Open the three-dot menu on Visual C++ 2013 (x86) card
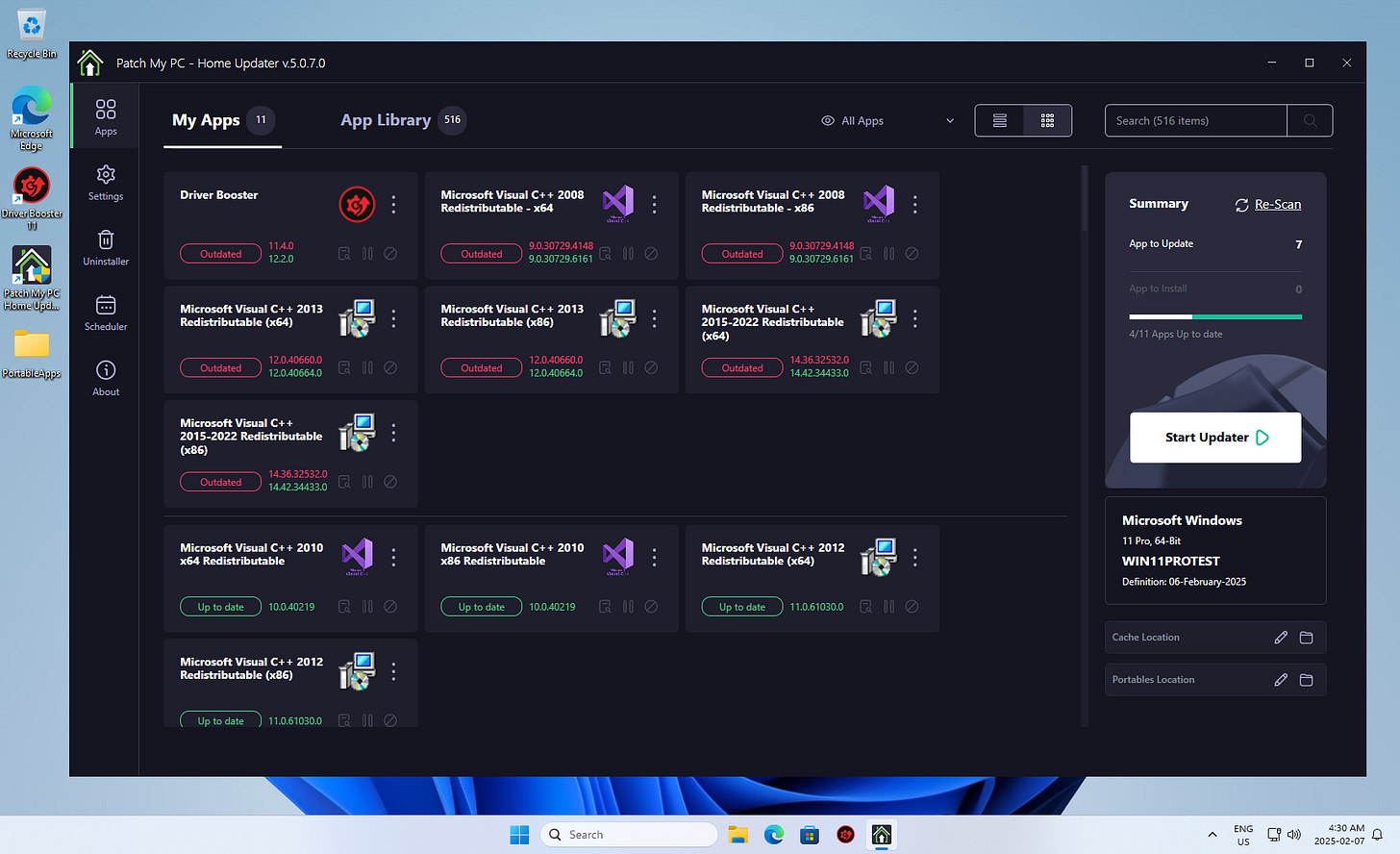The image size is (1400, 854). pyautogui.click(x=654, y=318)
